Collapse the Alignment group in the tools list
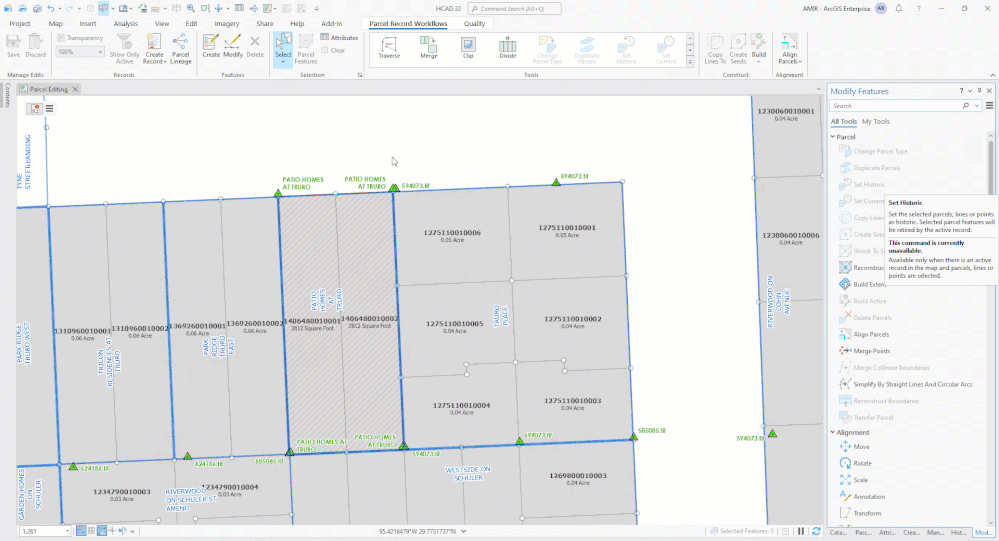999x541 pixels. (x=833, y=432)
